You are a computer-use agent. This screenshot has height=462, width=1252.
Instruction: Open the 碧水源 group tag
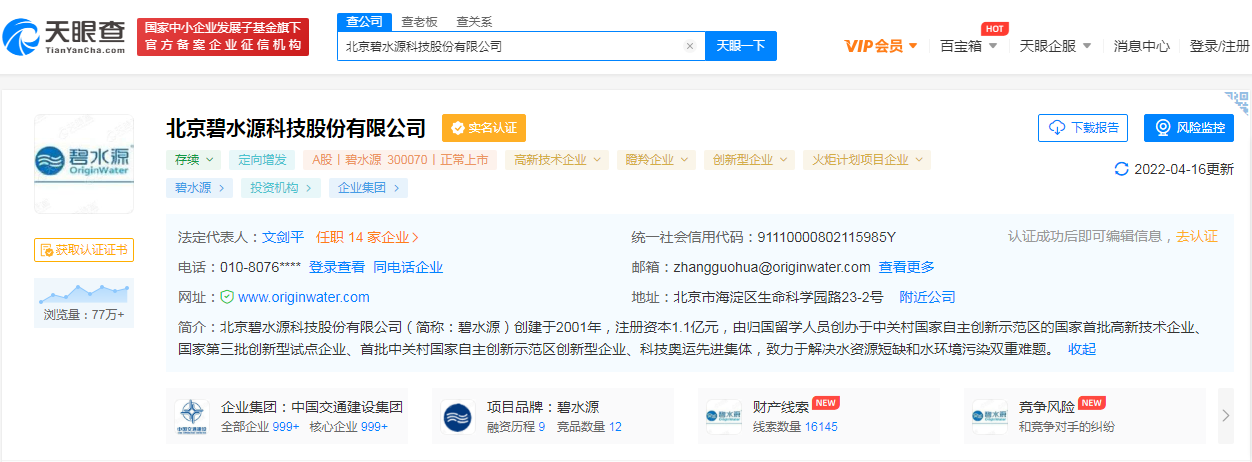[199, 187]
